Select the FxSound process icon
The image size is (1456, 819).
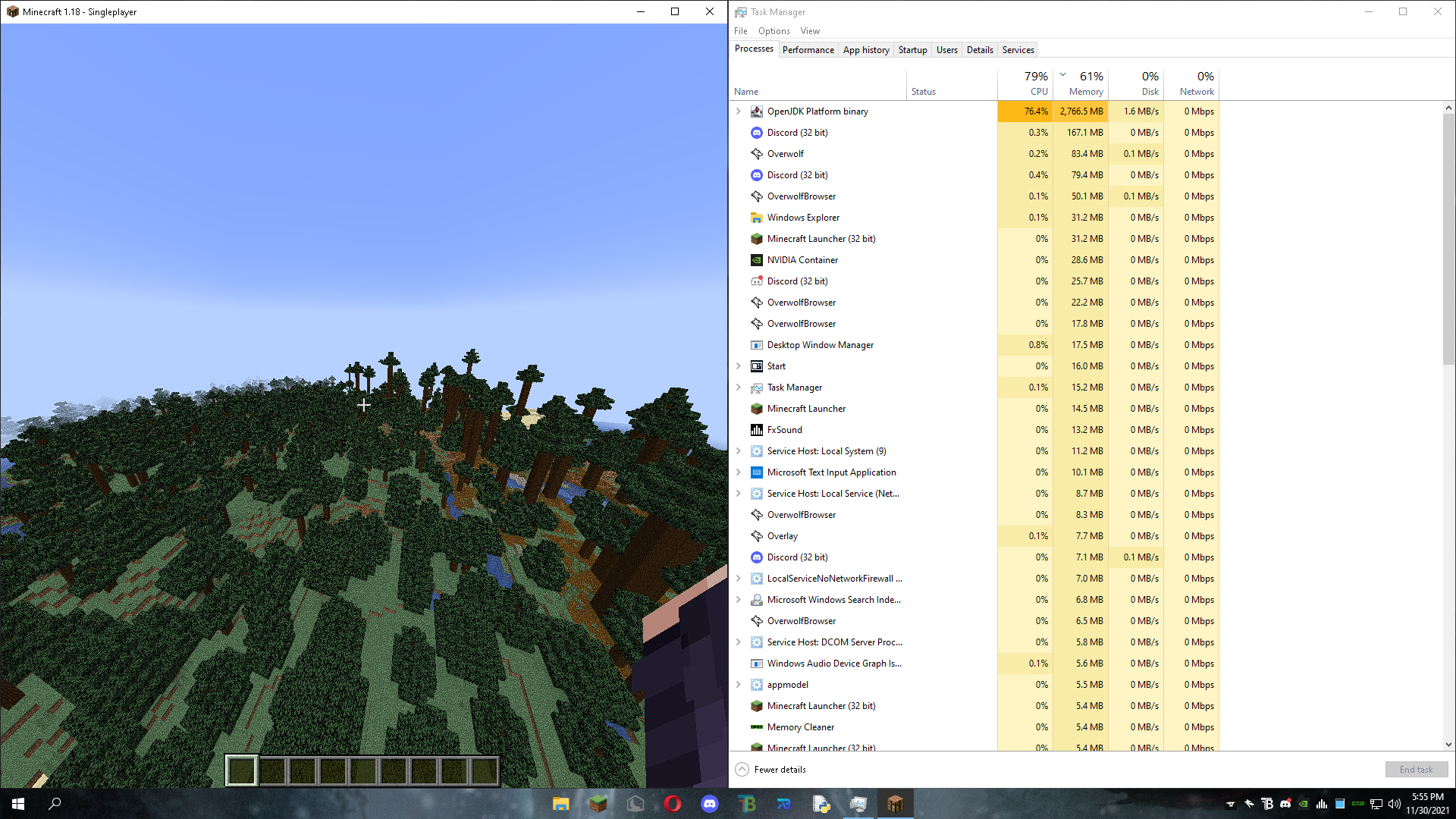coord(756,430)
